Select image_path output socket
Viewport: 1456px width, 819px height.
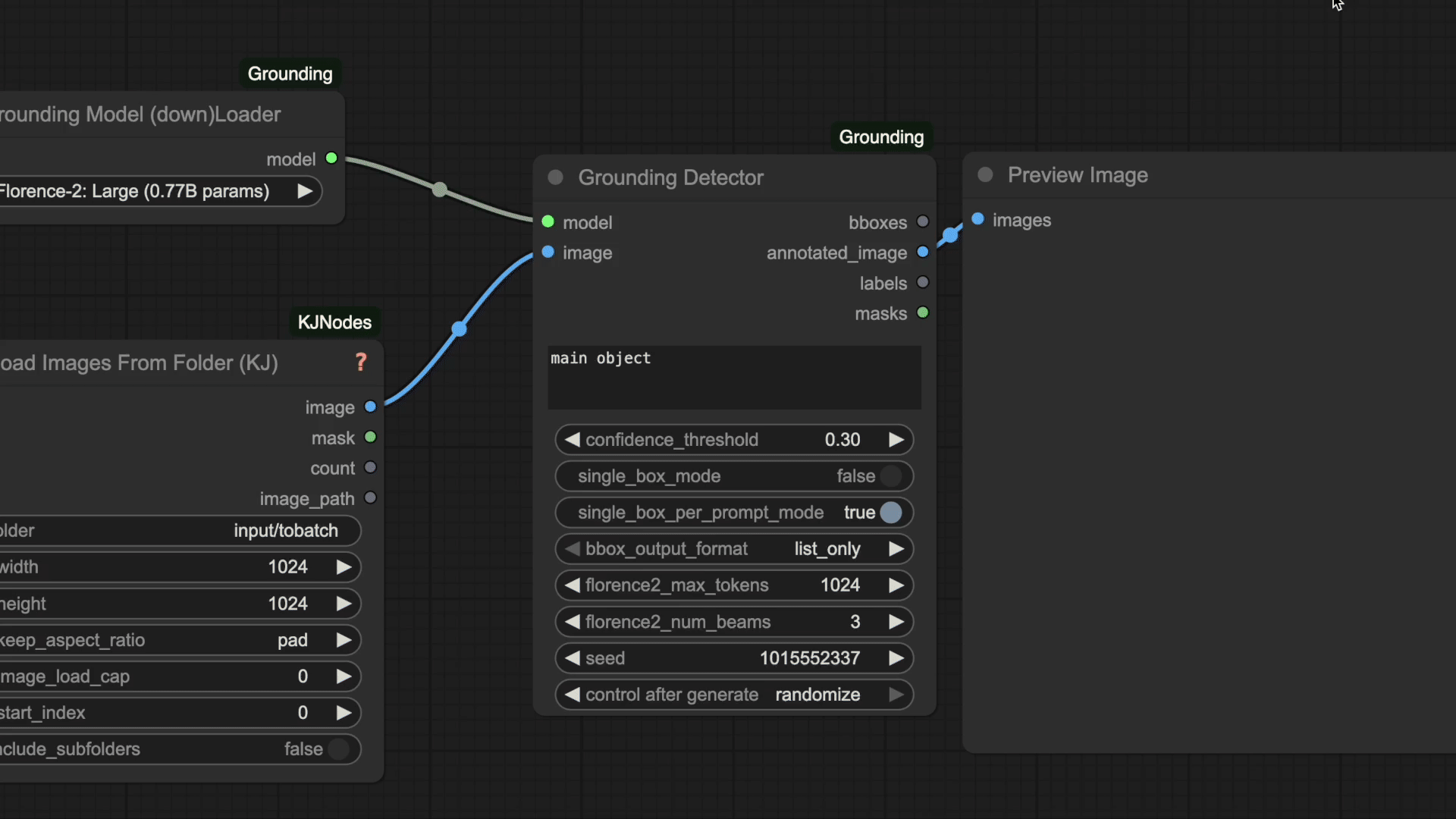[x=371, y=498]
